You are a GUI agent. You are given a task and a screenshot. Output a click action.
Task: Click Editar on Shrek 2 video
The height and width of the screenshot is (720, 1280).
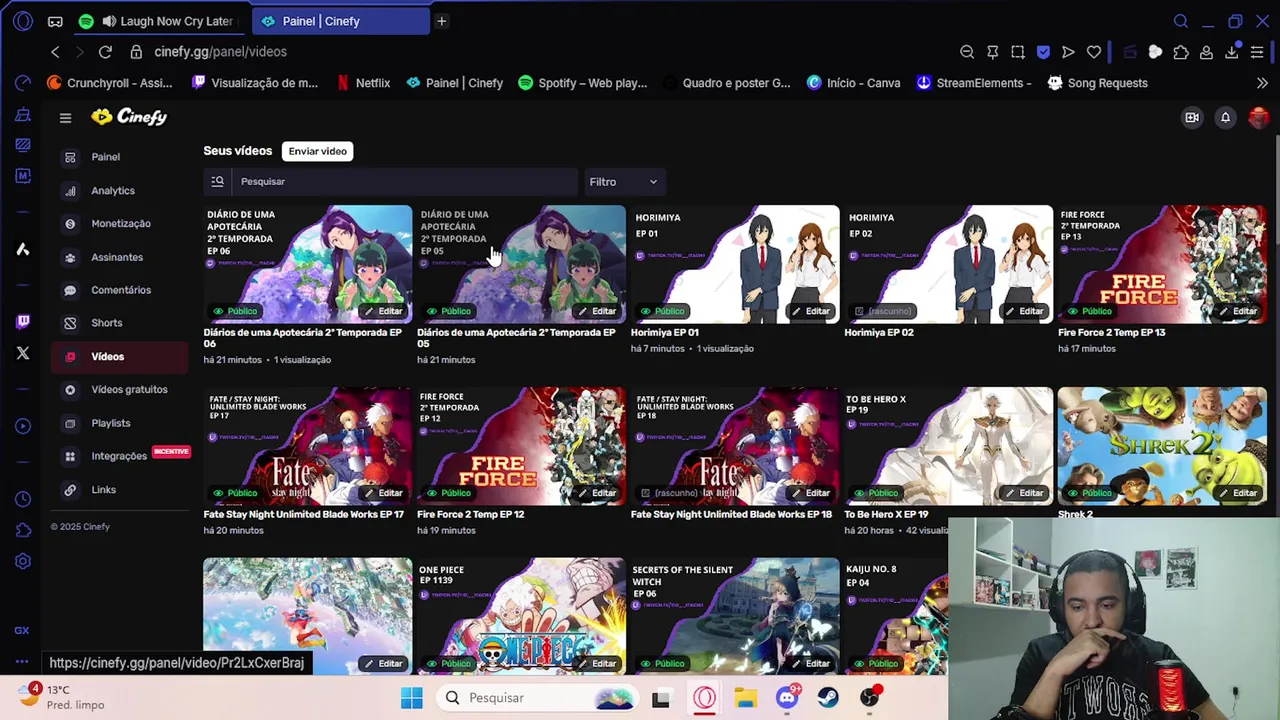(1237, 493)
